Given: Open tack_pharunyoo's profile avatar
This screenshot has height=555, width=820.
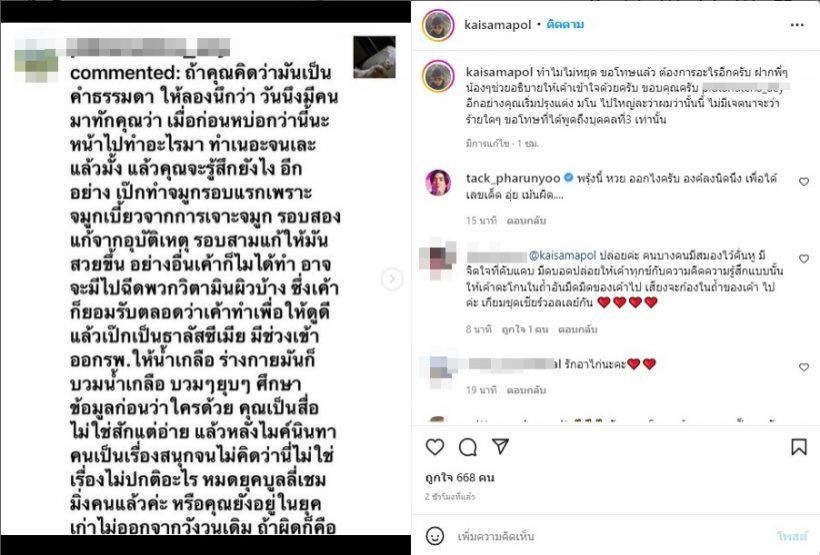Looking at the screenshot, I should [438, 182].
